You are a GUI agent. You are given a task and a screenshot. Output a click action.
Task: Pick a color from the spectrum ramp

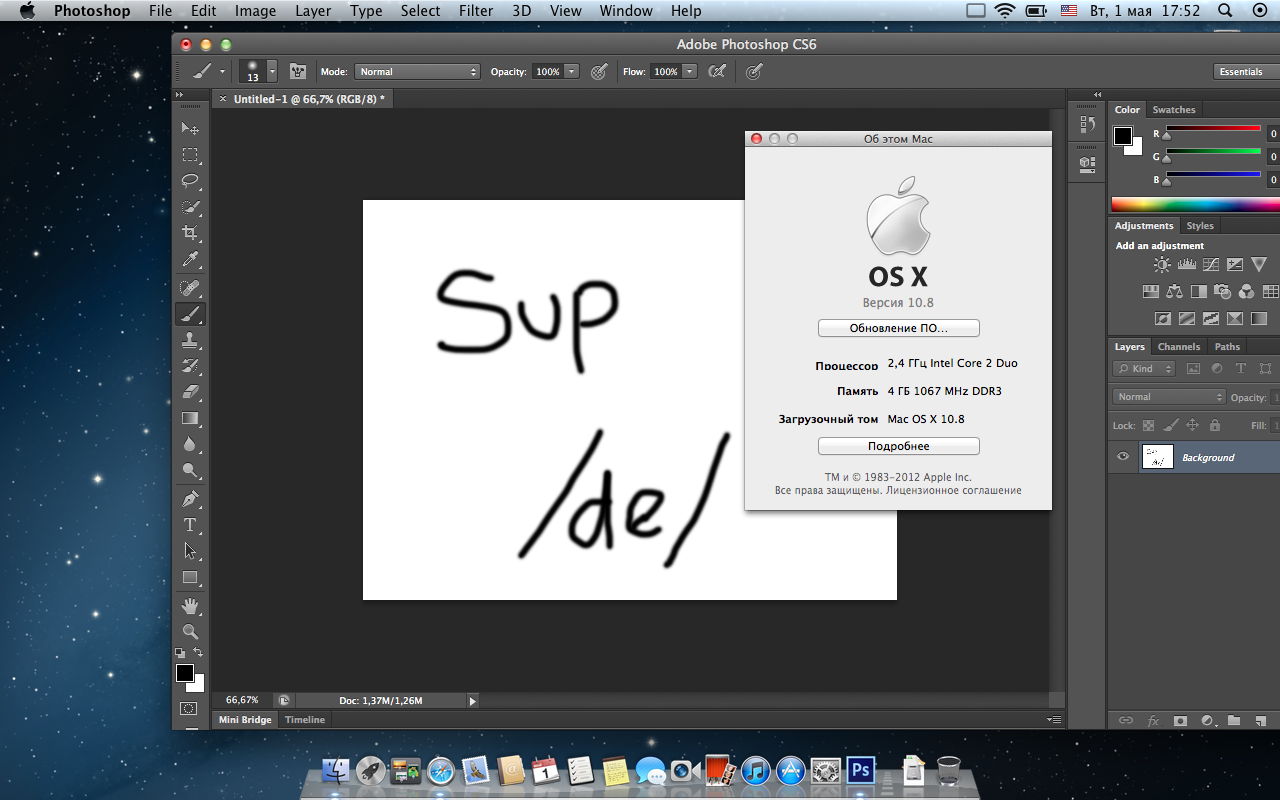pos(1195,205)
